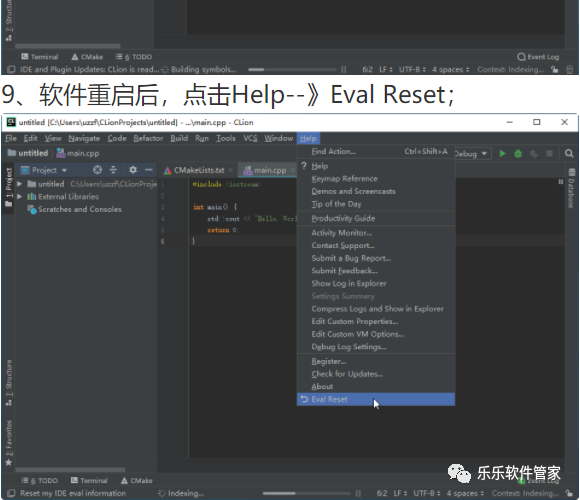
Task: Launch Activity Monitor from Help menu
Action: point(376,233)
